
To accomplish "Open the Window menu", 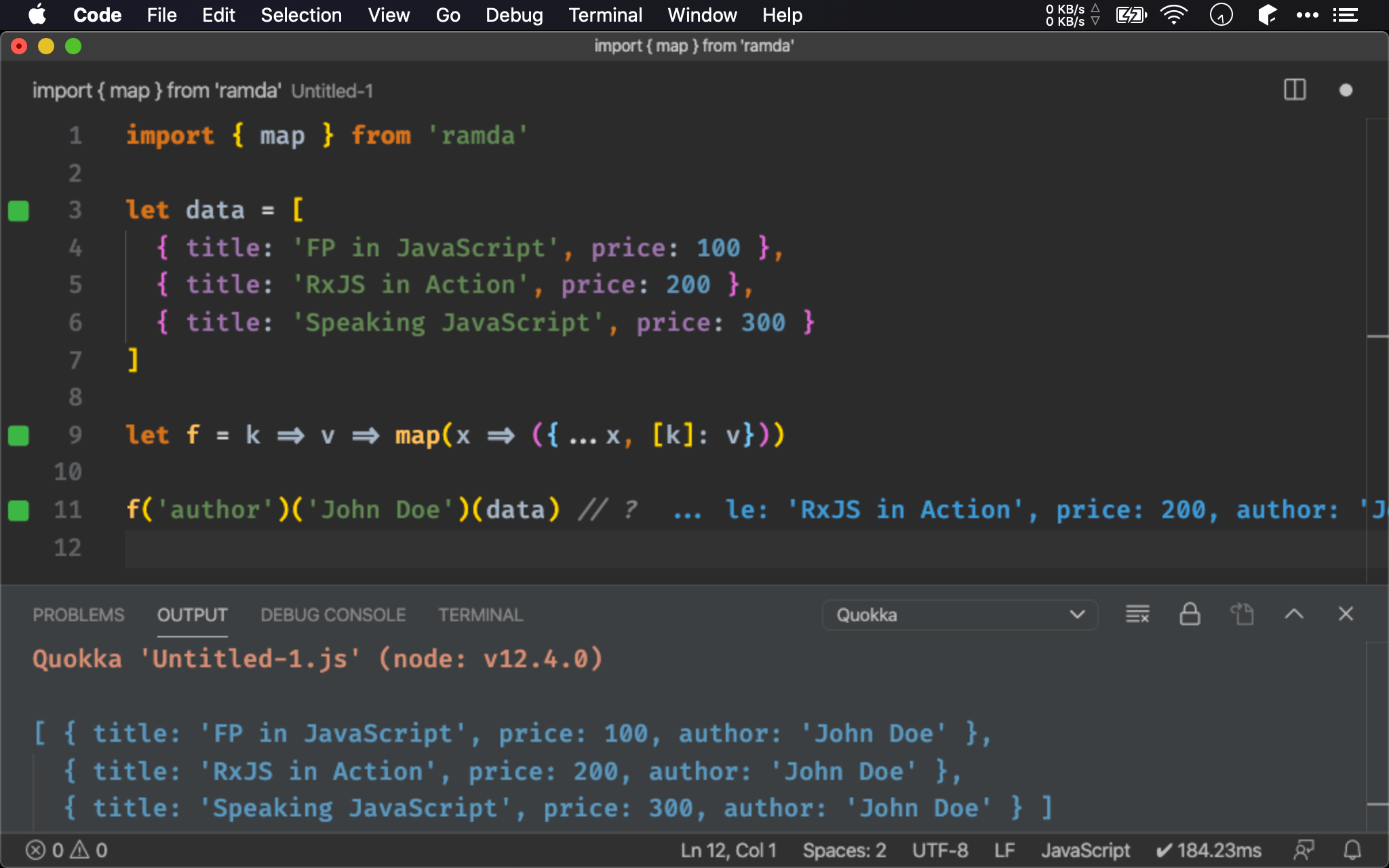I will pyautogui.click(x=702, y=15).
